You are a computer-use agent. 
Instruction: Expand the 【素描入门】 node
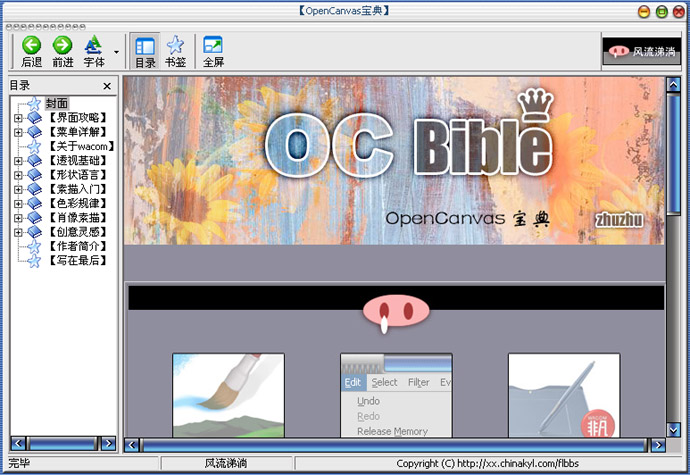click(18, 189)
